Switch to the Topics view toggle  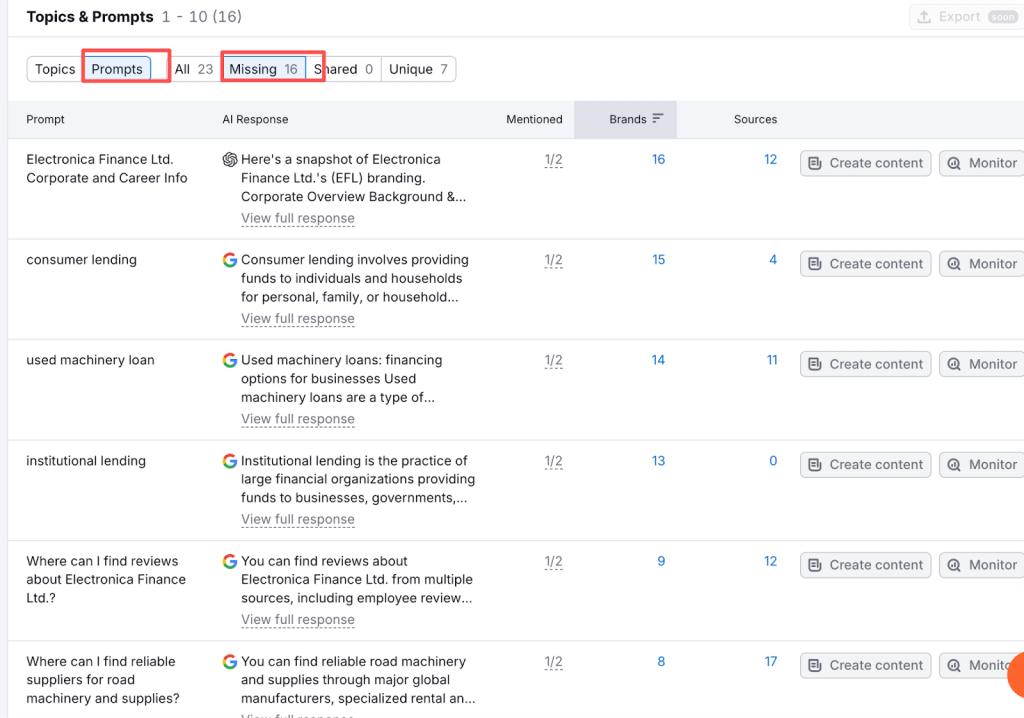coord(55,69)
